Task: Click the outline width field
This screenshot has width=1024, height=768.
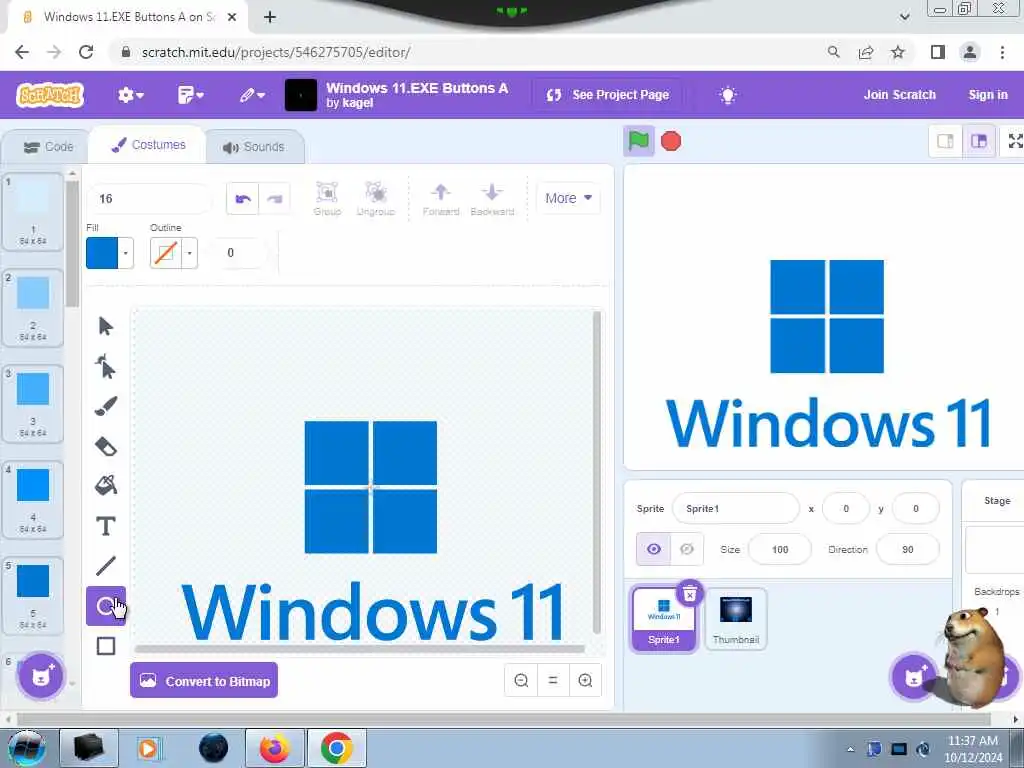Action: coord(239,253)
